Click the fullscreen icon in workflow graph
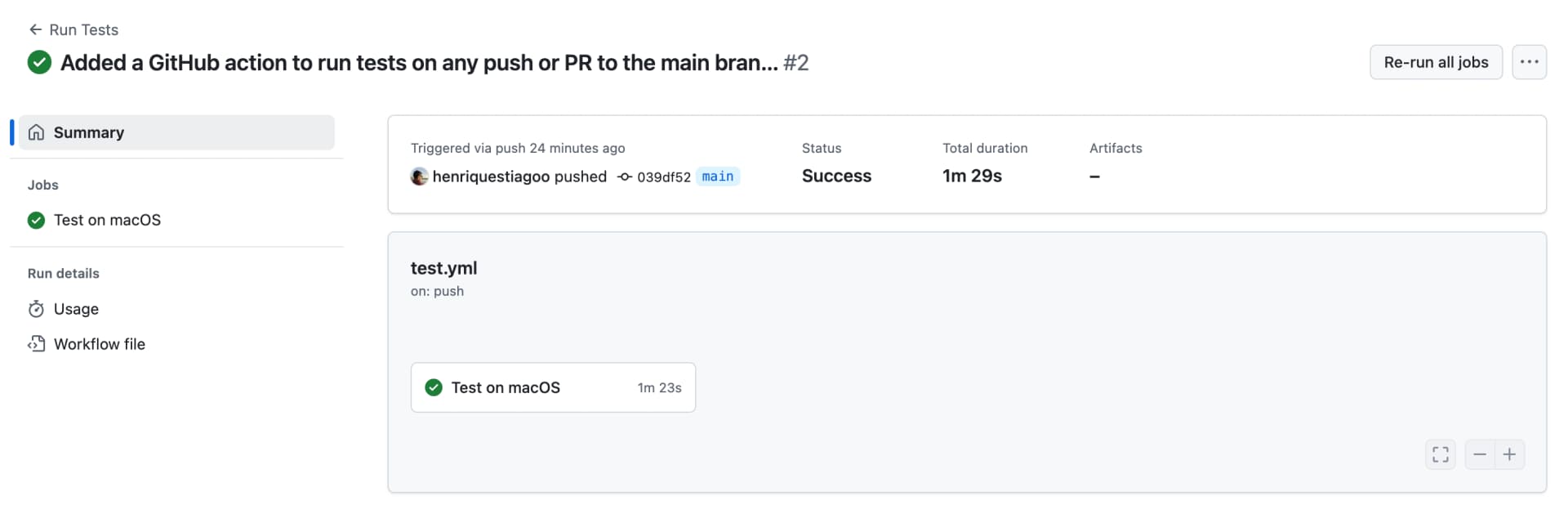The width and height of the screenshot is (1568, 532). pyautogui.click(x=1441, y=454)
